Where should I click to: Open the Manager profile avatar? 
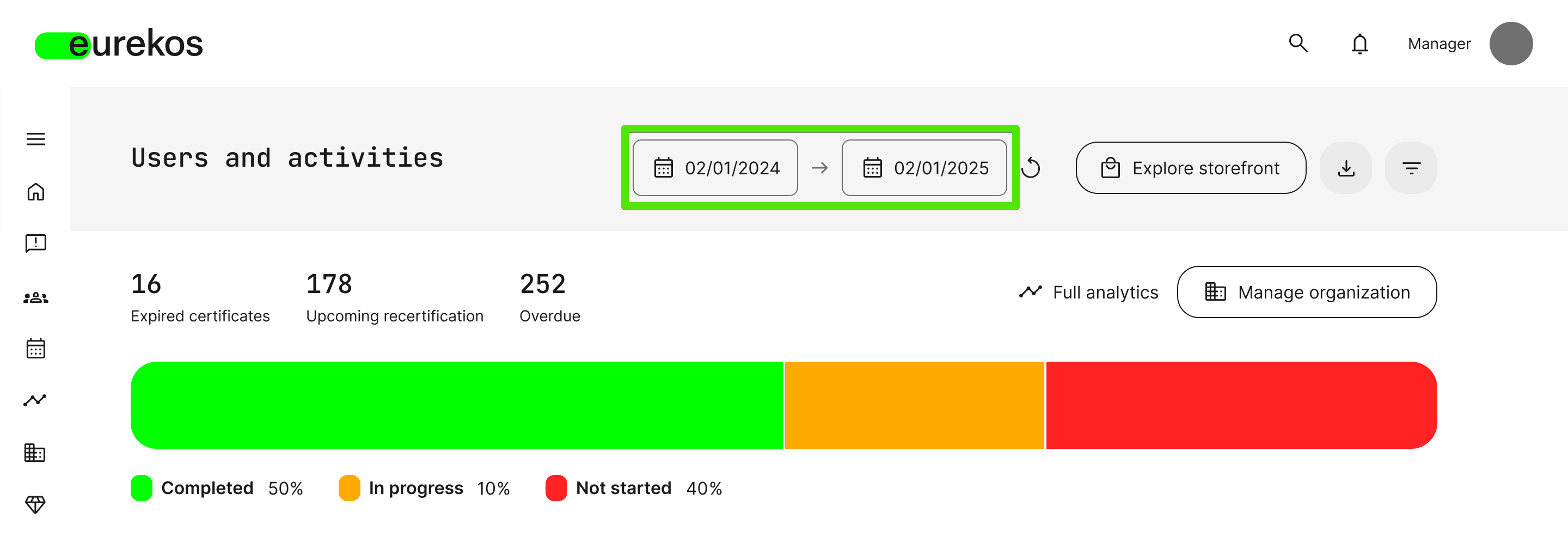pos(1511,44)
